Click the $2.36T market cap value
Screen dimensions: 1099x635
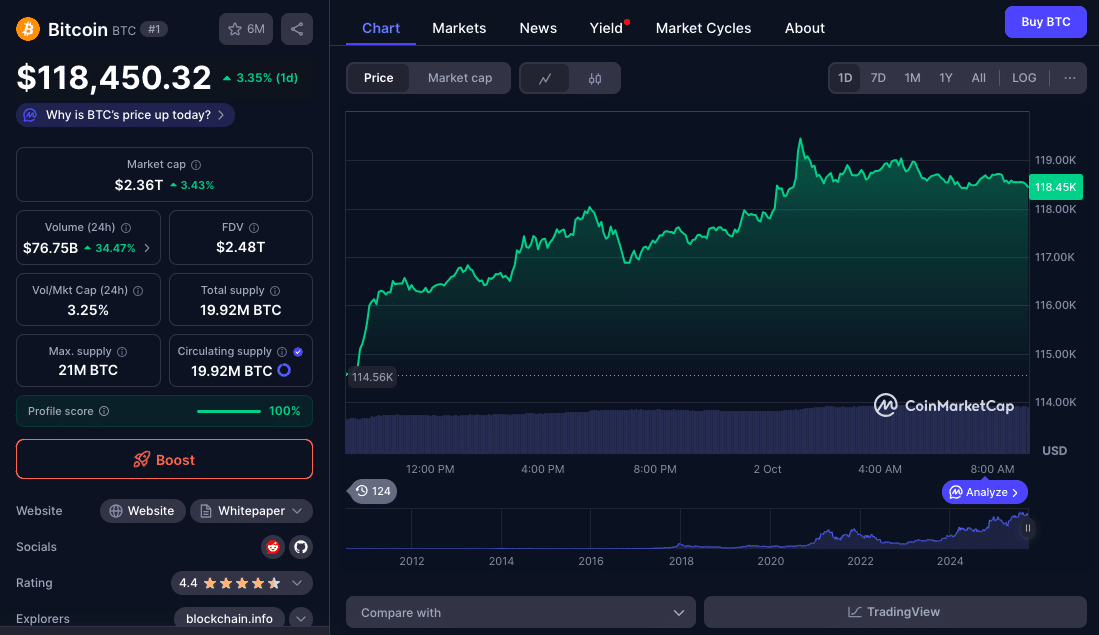pyautogui.click(x=139, y=185)
